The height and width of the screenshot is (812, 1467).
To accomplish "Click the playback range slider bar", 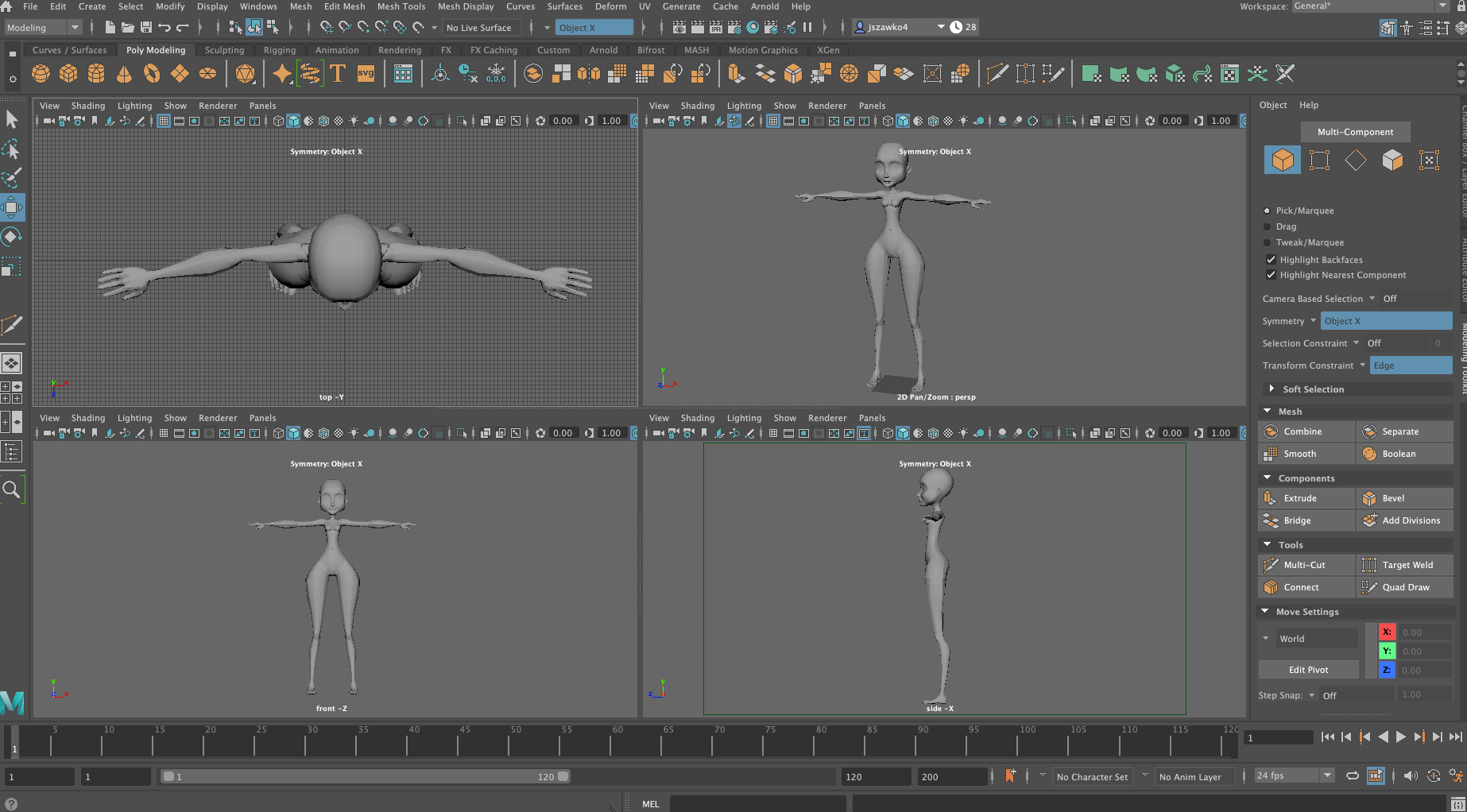I will 365,776.
